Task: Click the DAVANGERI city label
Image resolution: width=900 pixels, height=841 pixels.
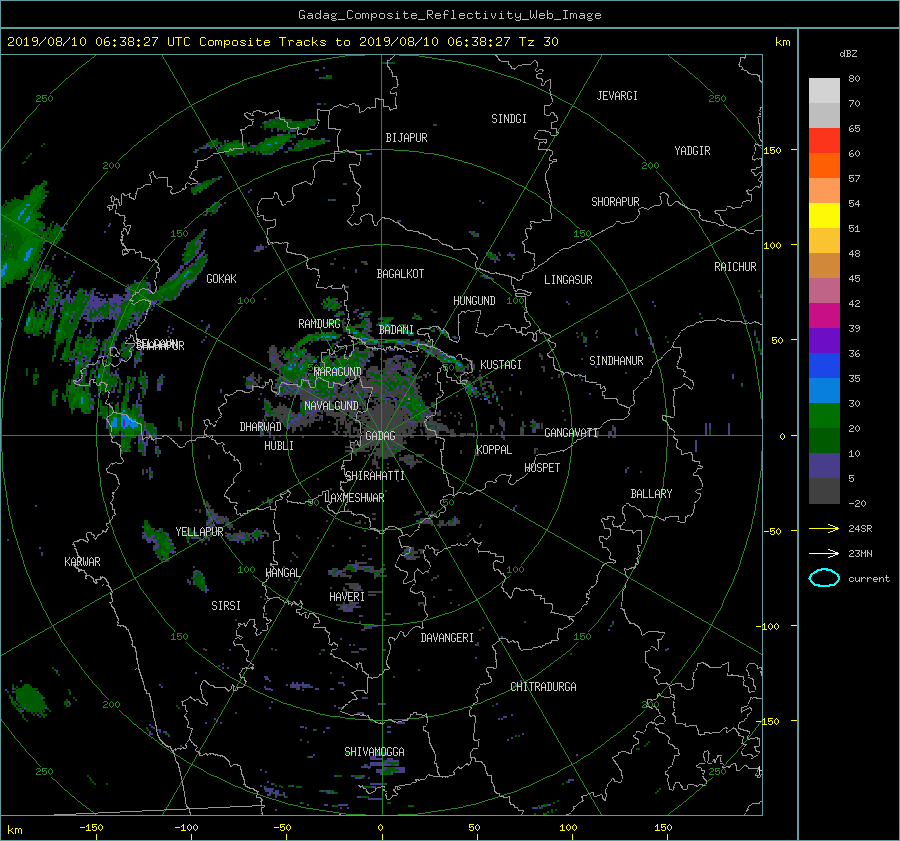Action: coord(447,638)
